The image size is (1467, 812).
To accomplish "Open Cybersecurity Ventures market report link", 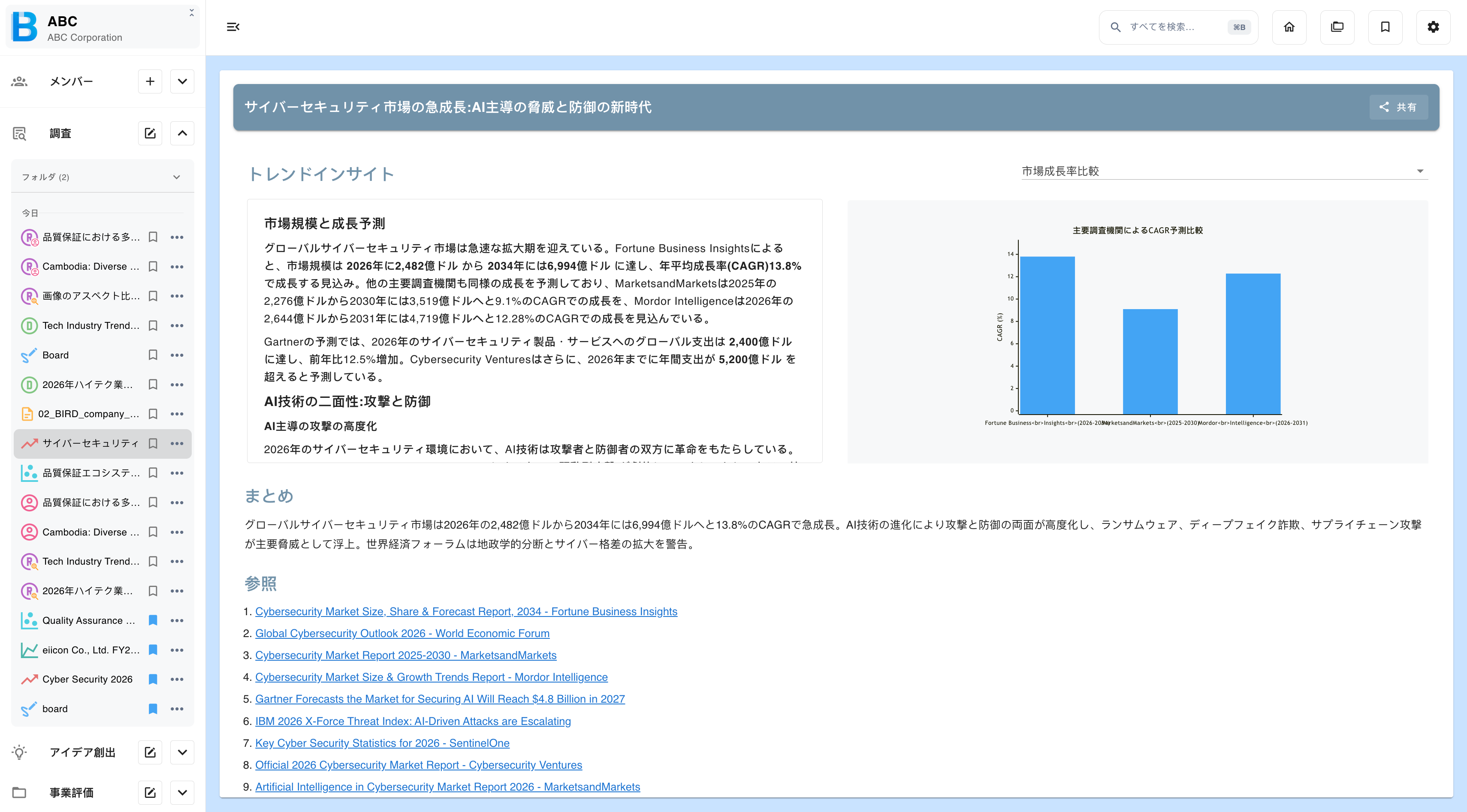I will click(x=419, y=765).
